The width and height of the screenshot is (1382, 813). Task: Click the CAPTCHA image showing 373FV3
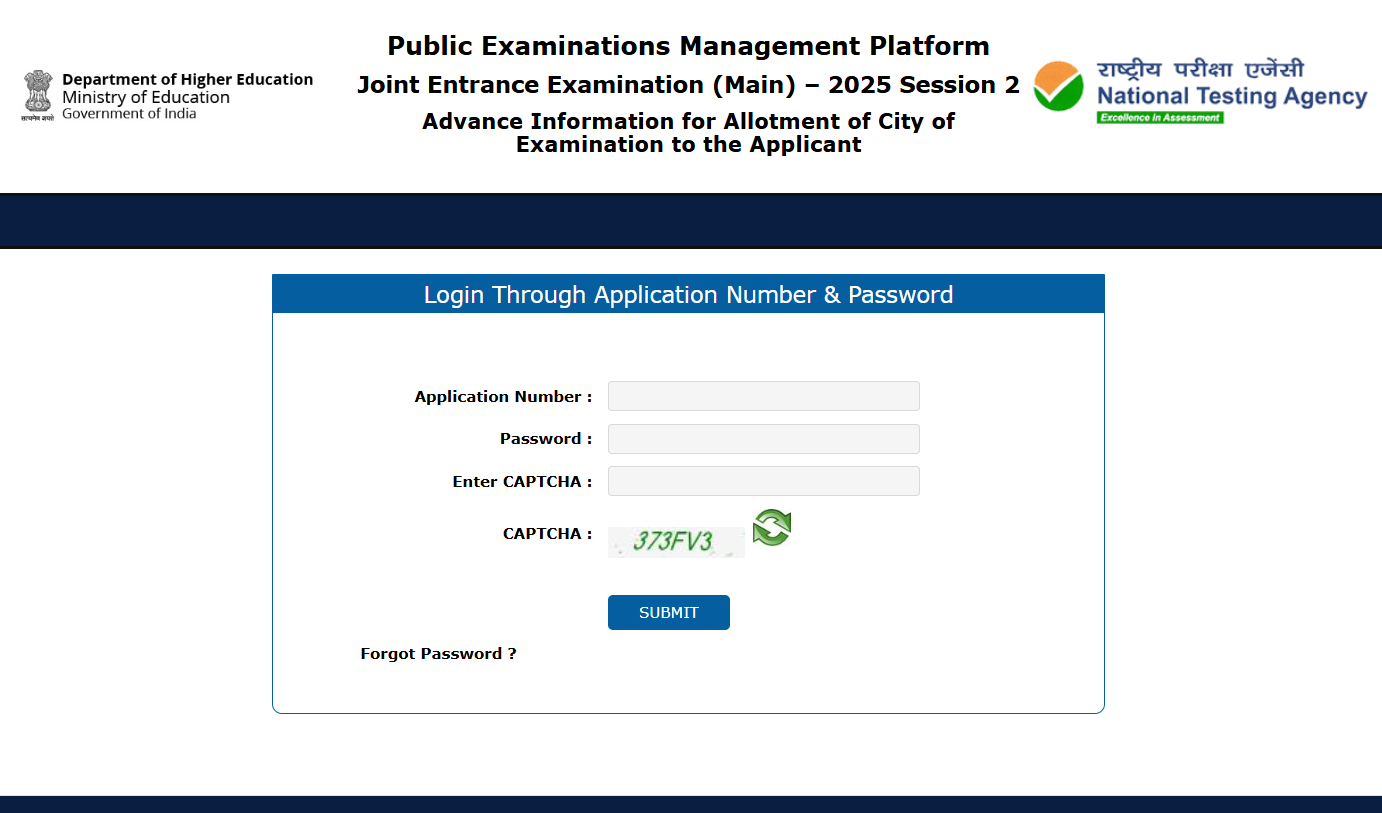tap(676, 542)
